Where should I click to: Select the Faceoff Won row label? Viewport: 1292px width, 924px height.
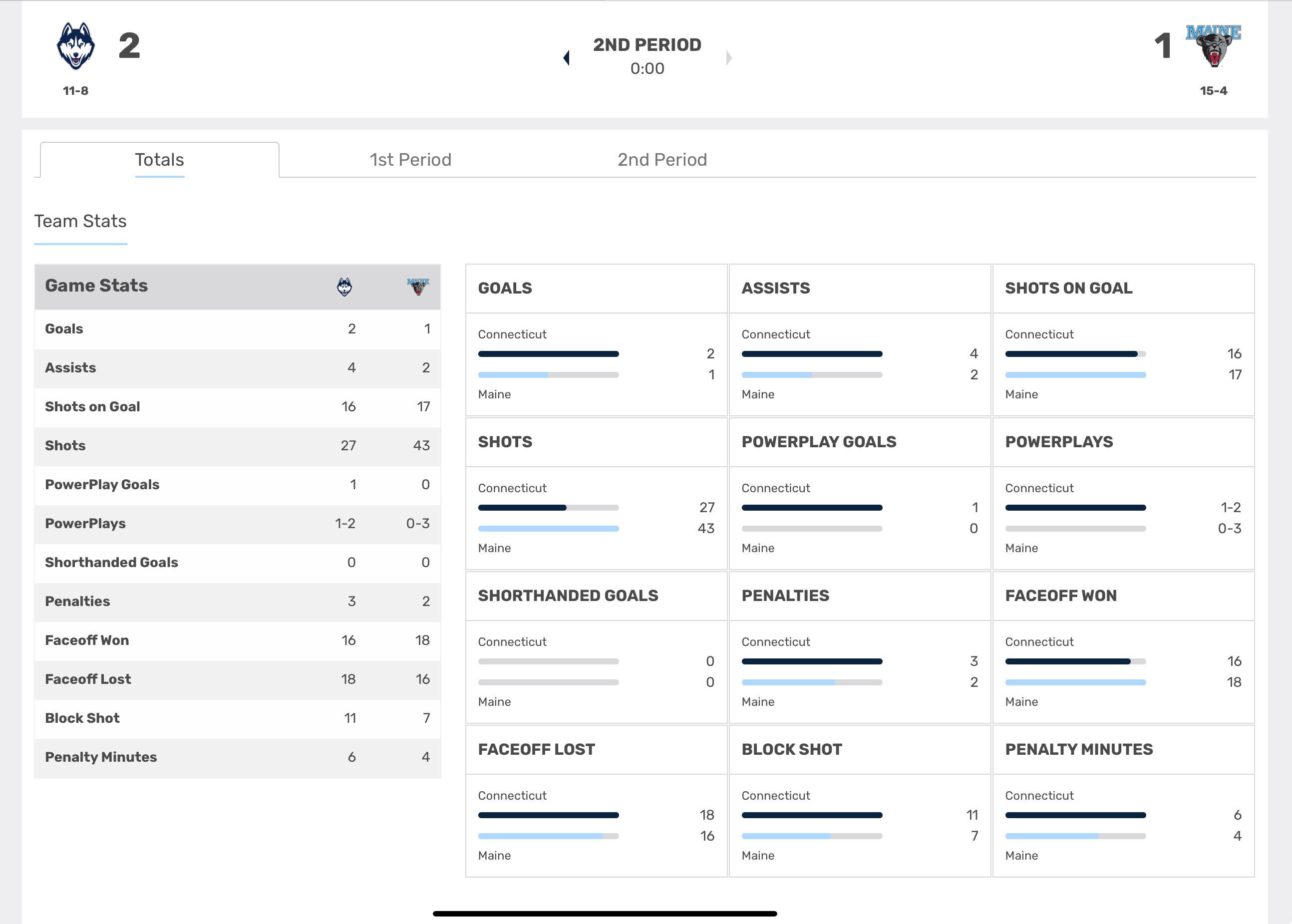(x=86, y=640)
